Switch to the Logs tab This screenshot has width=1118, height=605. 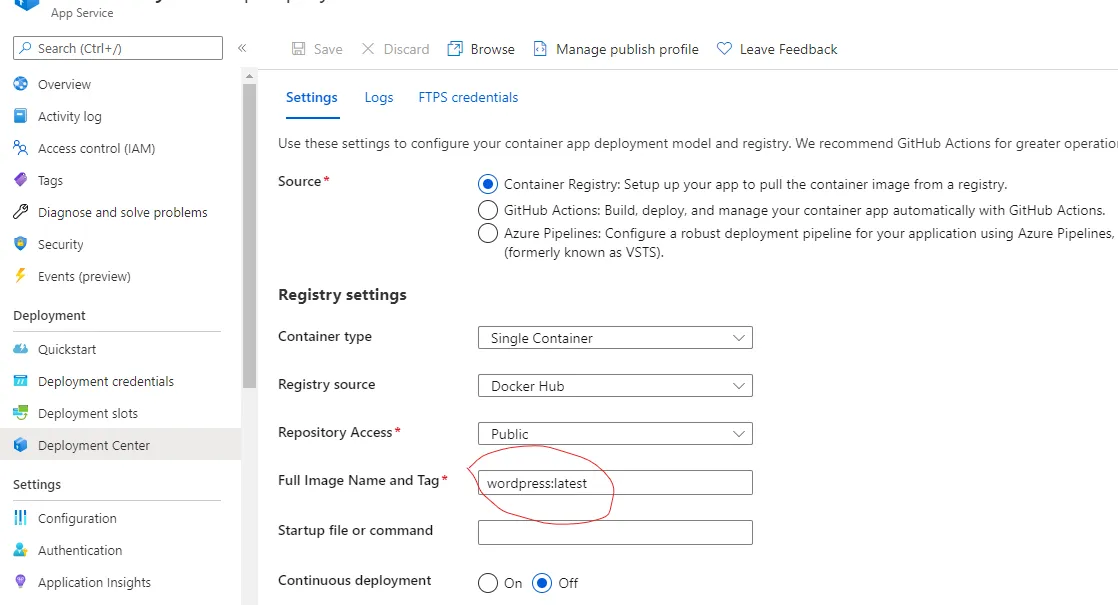point(378,97)
